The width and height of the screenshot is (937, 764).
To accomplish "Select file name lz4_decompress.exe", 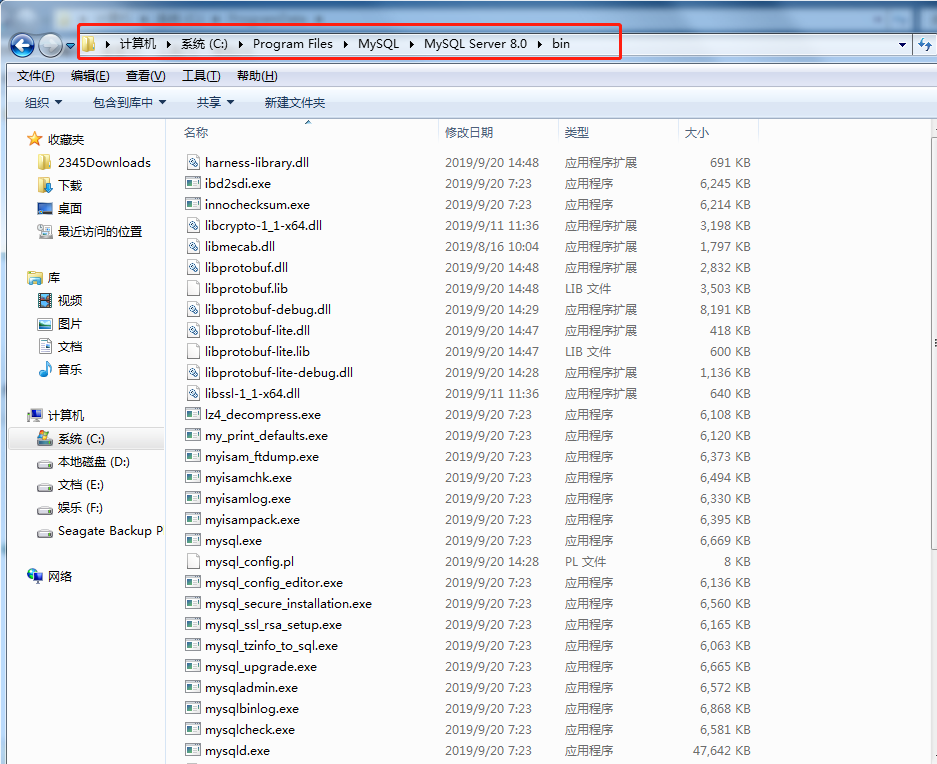I will (263, 414).
